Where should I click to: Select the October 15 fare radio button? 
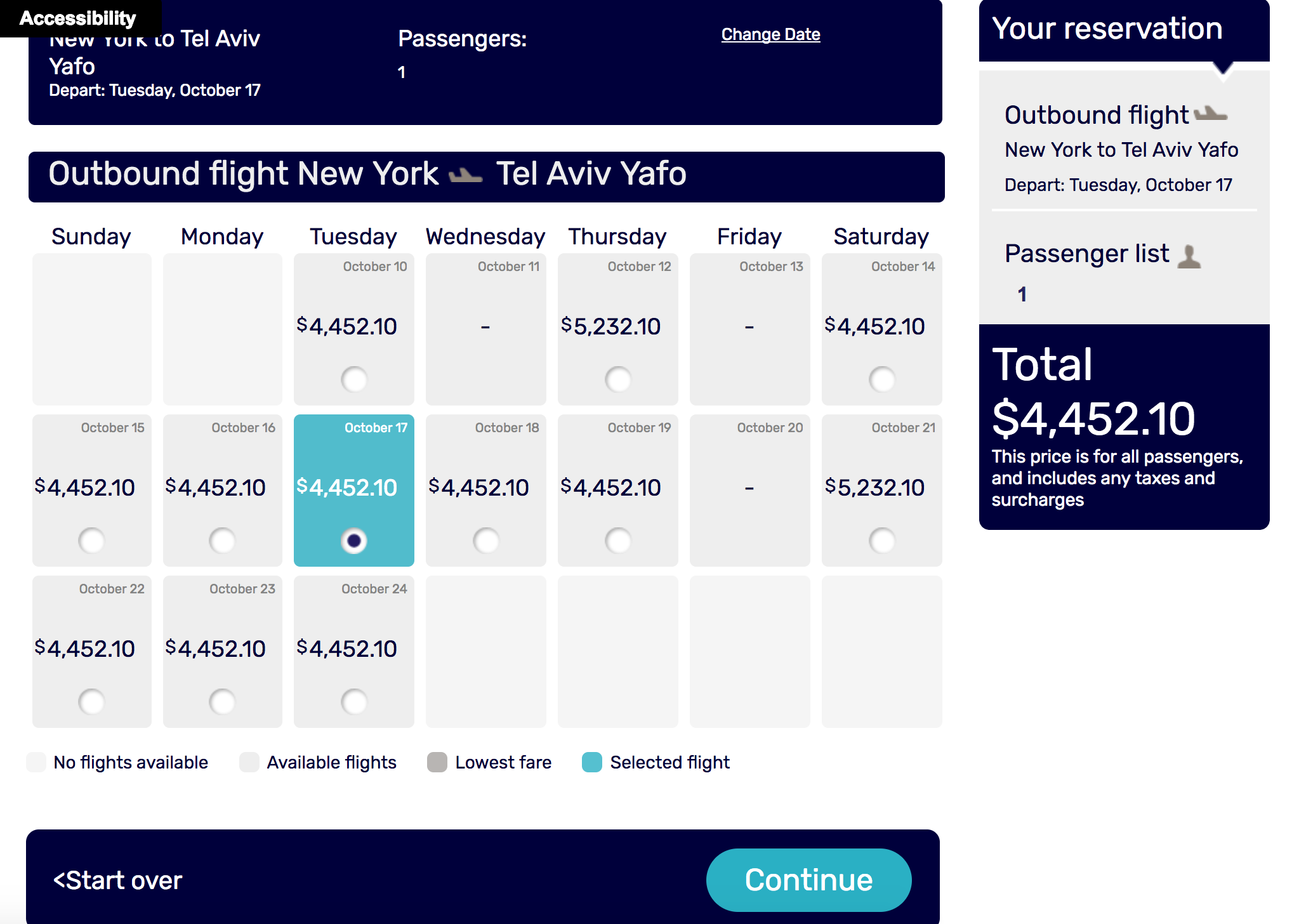(91, 541)
